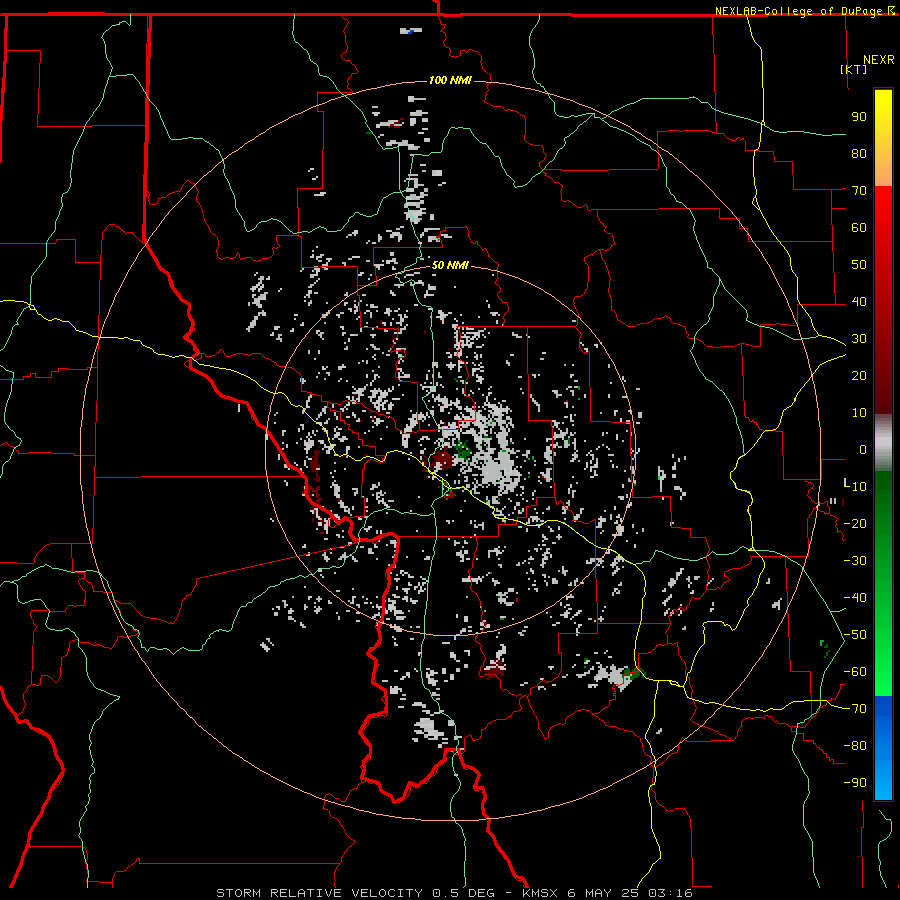Screen dimensions: 900x900
Task: Click the 03:16 timestamp
Action: (x=670, y=893)
